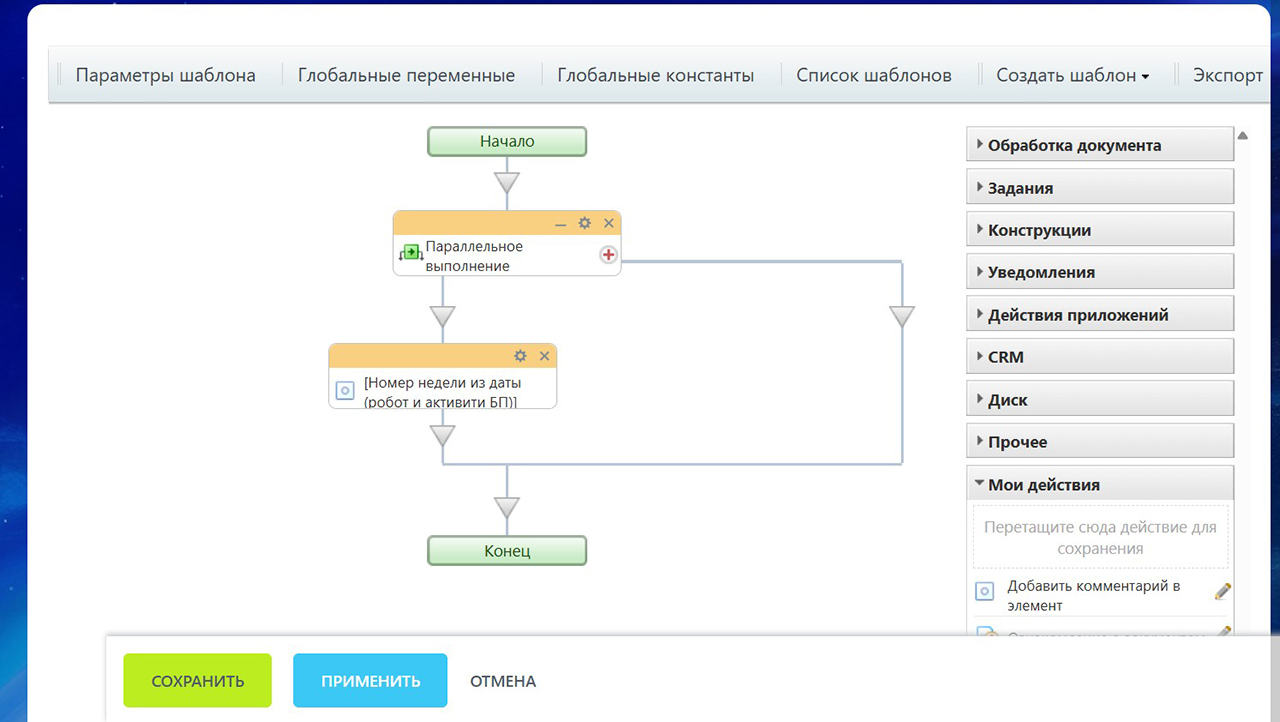Click the Номер недели из даты activity icon
The height and width of the screenshot is (722, 1280).
point(345,391)
